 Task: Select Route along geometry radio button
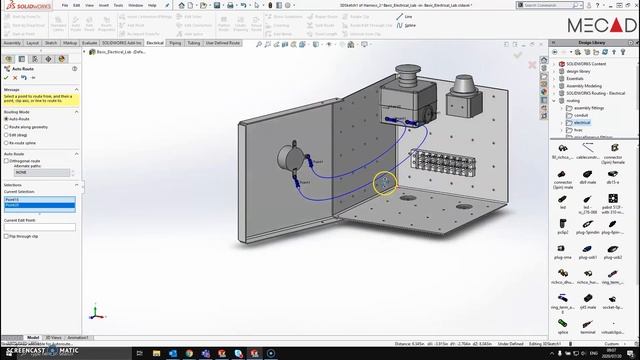6,127
